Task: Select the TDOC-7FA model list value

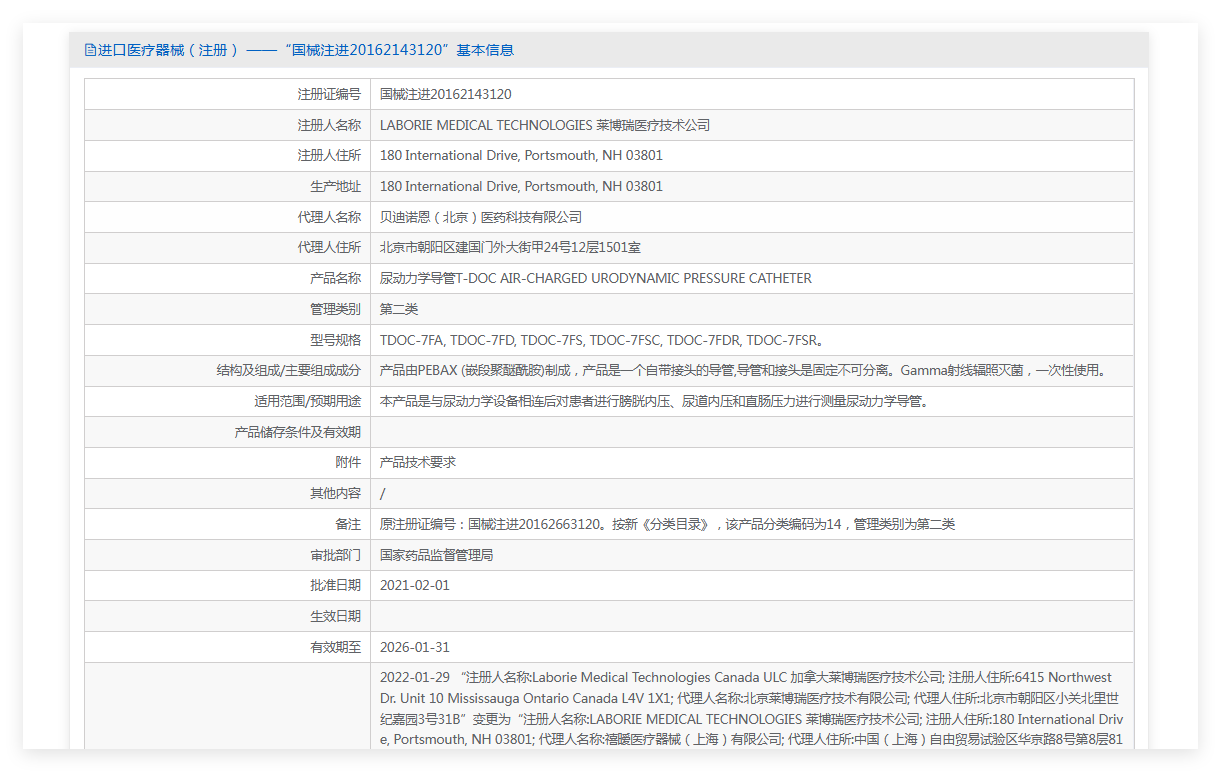Action: (x=602, y=340)
